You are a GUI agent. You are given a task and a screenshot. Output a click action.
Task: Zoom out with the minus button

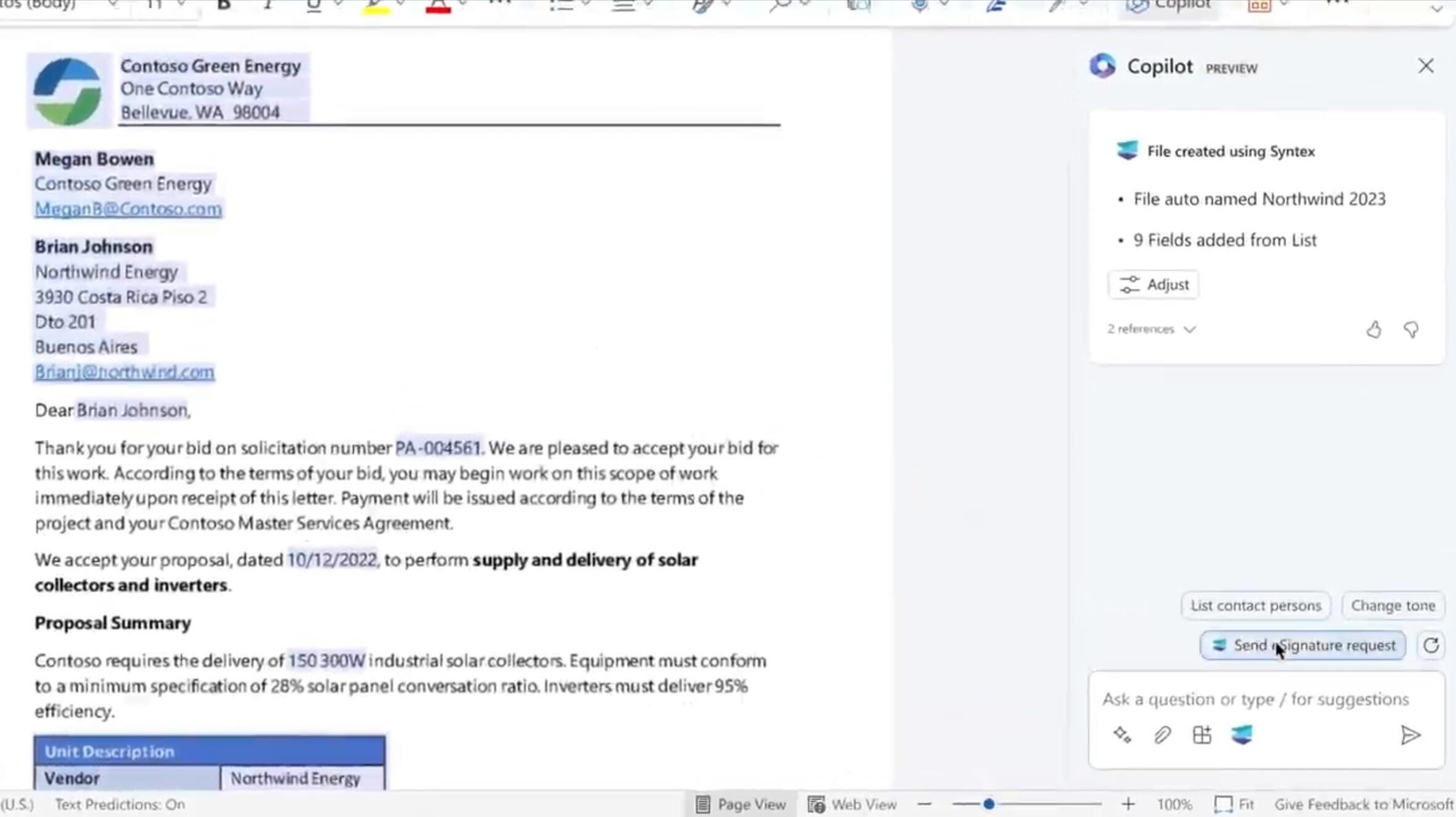pyautogui.click(x=924, y=804)
